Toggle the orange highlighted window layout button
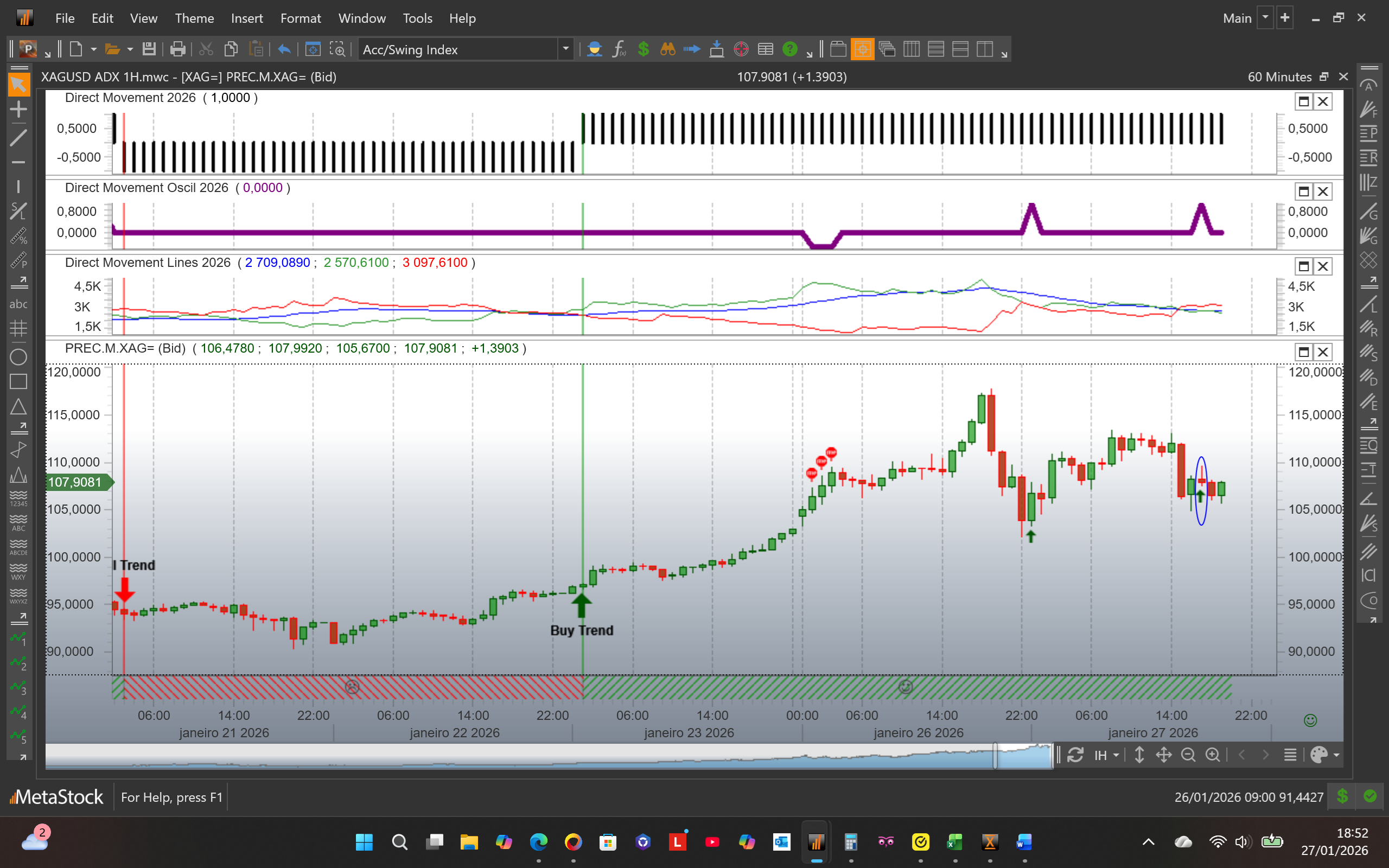The width and height of the screenshot is (1389, 868). point(862,49)
